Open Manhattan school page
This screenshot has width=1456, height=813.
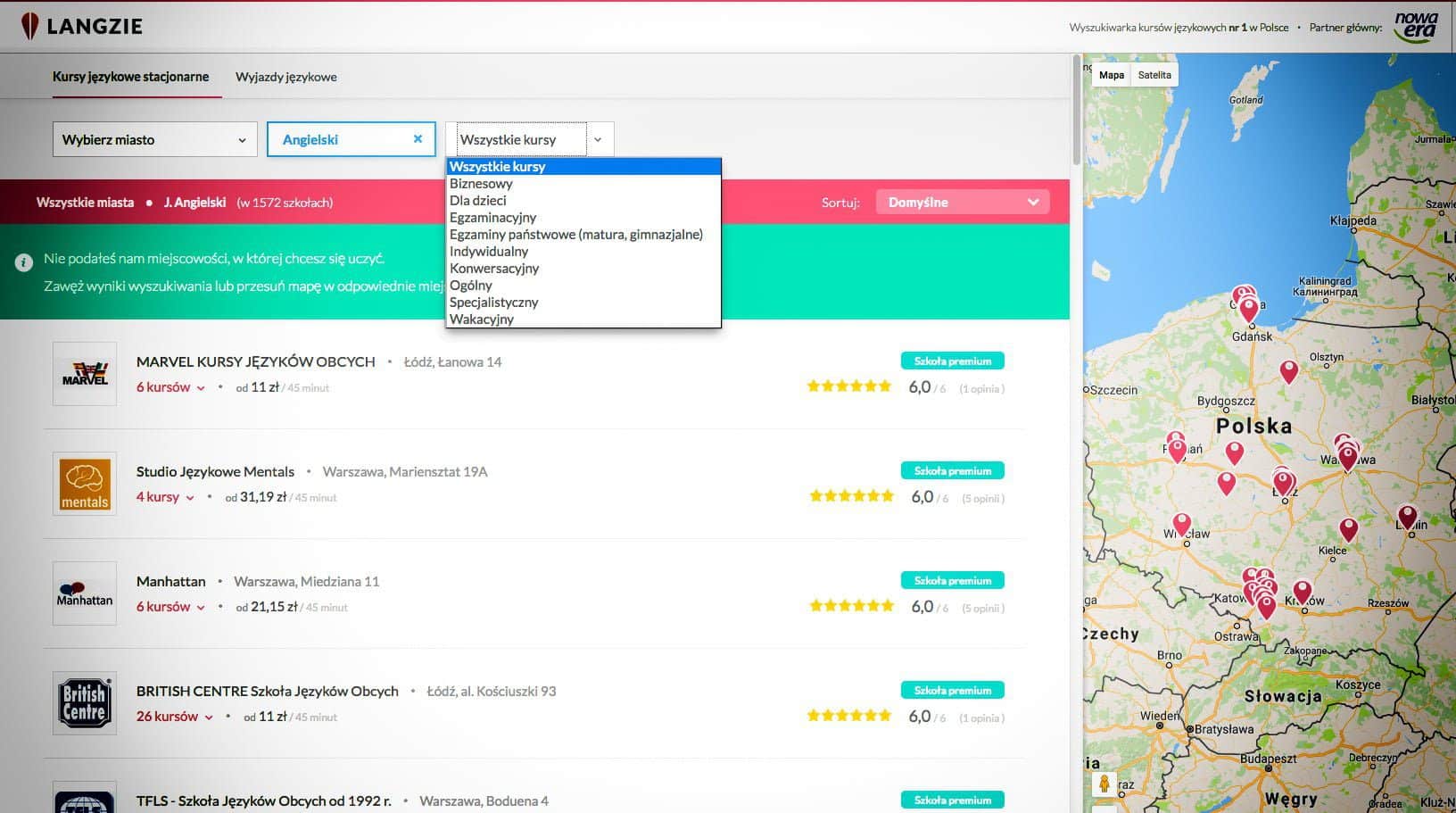point(171,581)
